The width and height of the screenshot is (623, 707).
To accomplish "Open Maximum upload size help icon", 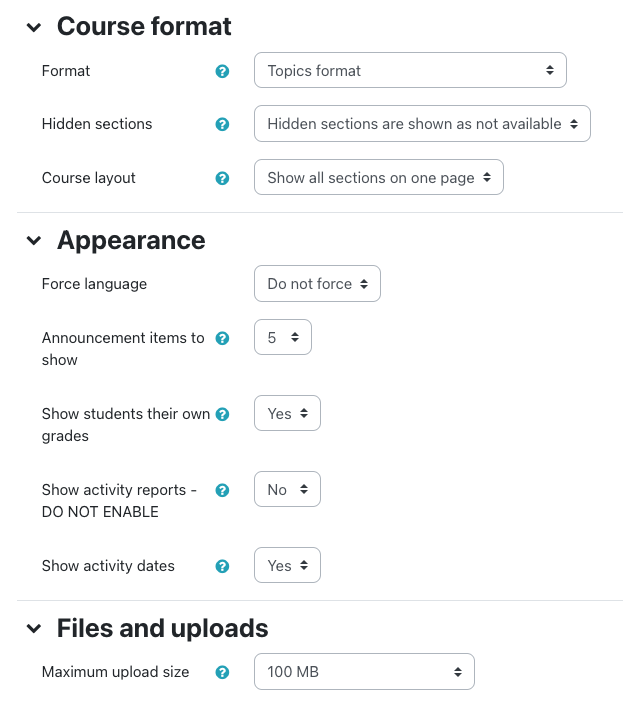I will (x=222, y=673).
